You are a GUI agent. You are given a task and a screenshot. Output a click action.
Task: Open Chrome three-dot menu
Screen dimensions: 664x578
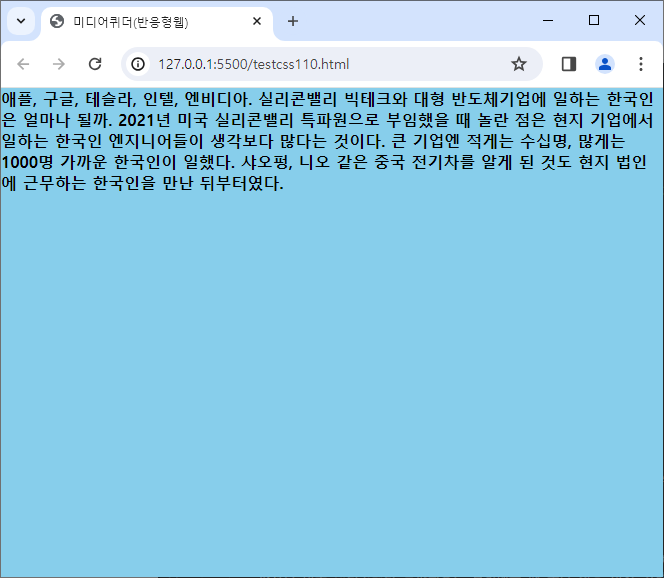point(641,64)
